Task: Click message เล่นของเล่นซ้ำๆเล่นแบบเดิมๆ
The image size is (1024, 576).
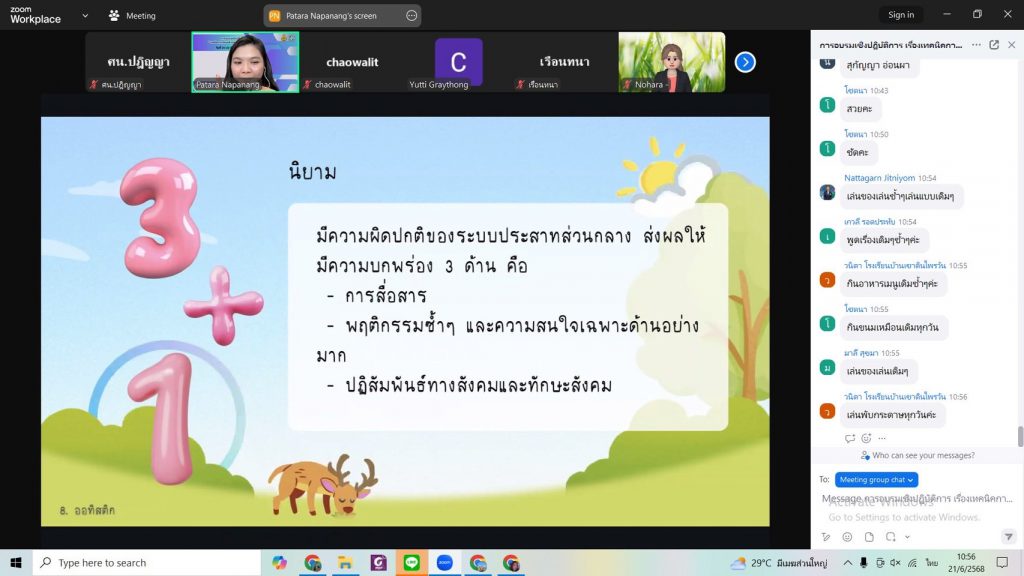Action: point(901,196)
